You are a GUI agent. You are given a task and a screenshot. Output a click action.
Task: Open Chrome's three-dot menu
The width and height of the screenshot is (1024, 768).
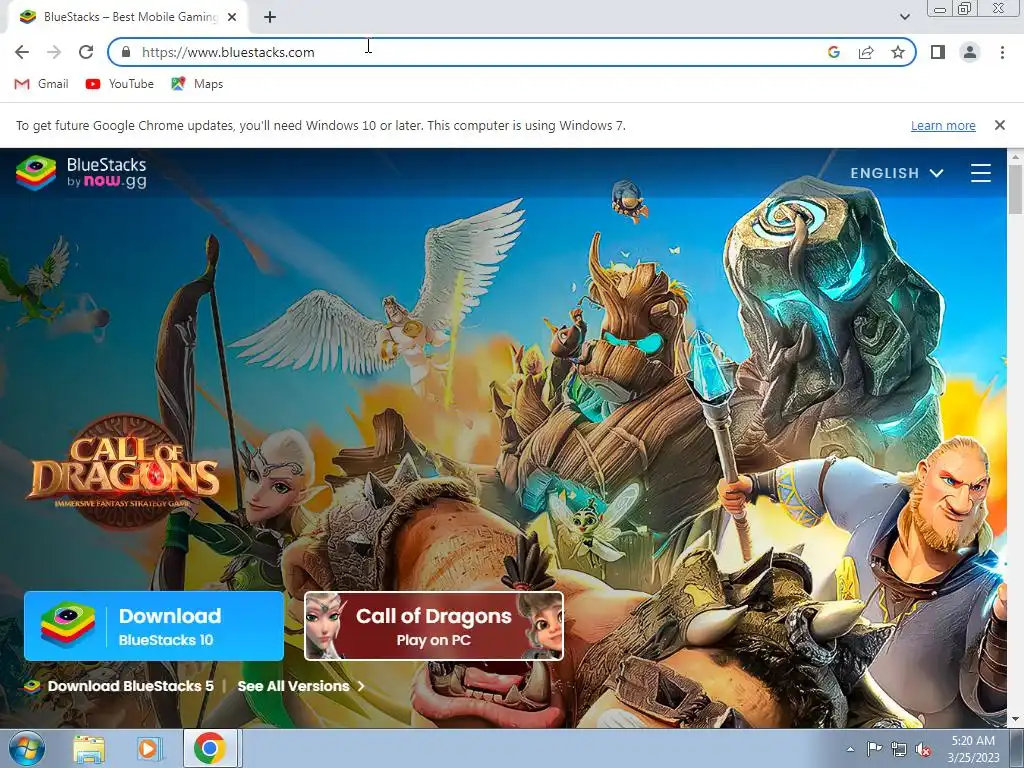[1002, 52]
